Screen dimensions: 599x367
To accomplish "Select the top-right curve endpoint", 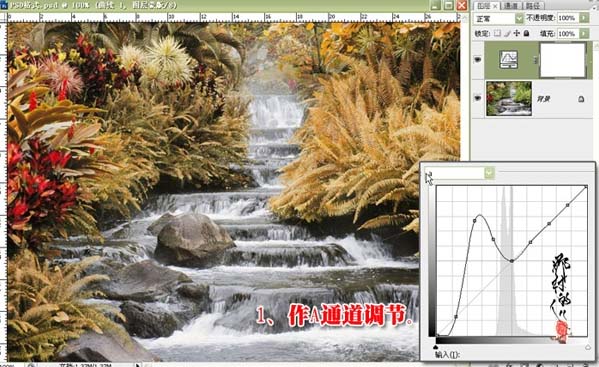I will pos(587,186).
